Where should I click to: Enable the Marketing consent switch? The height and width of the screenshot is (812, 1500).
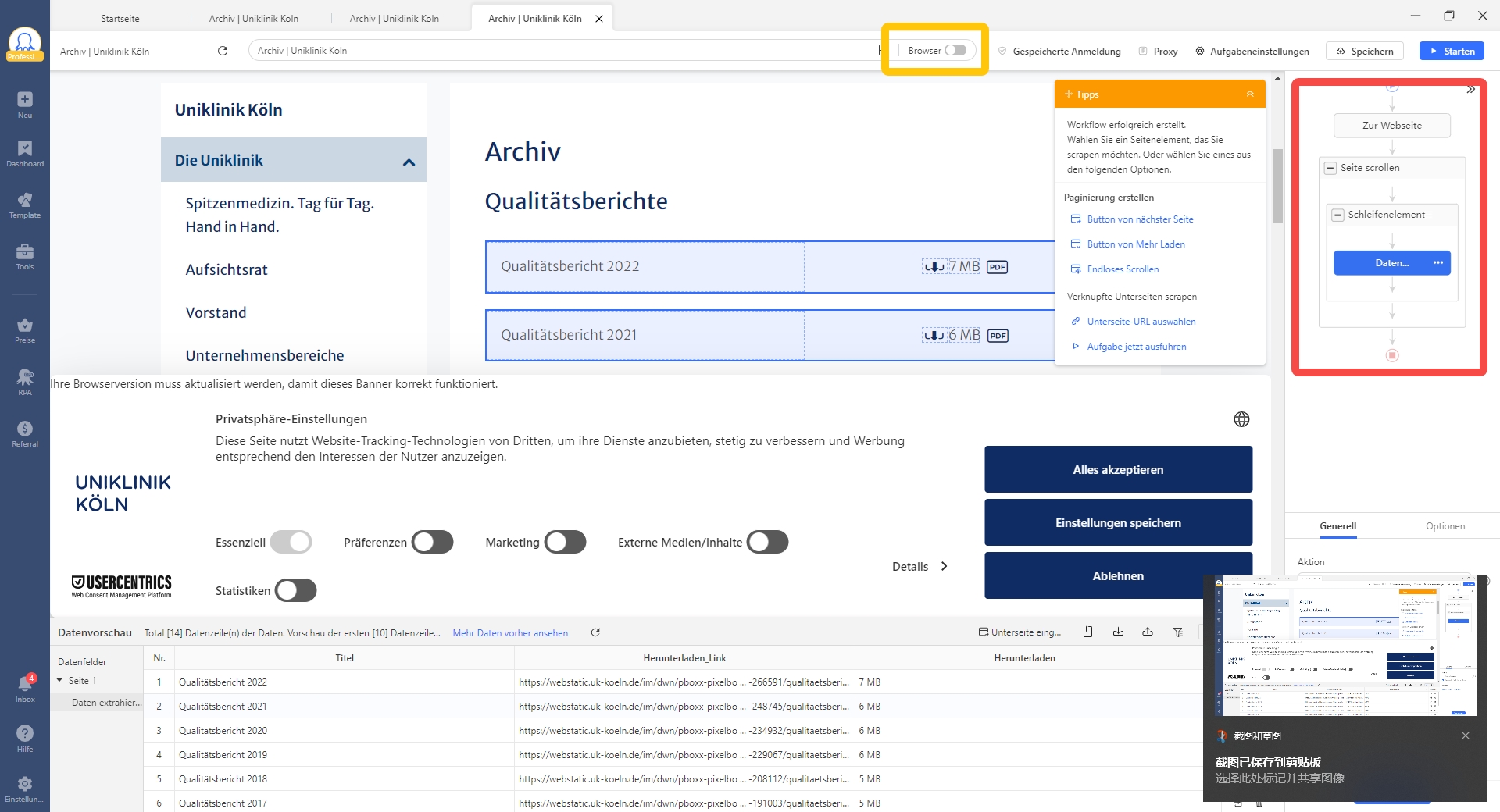(x=566, y=542)
